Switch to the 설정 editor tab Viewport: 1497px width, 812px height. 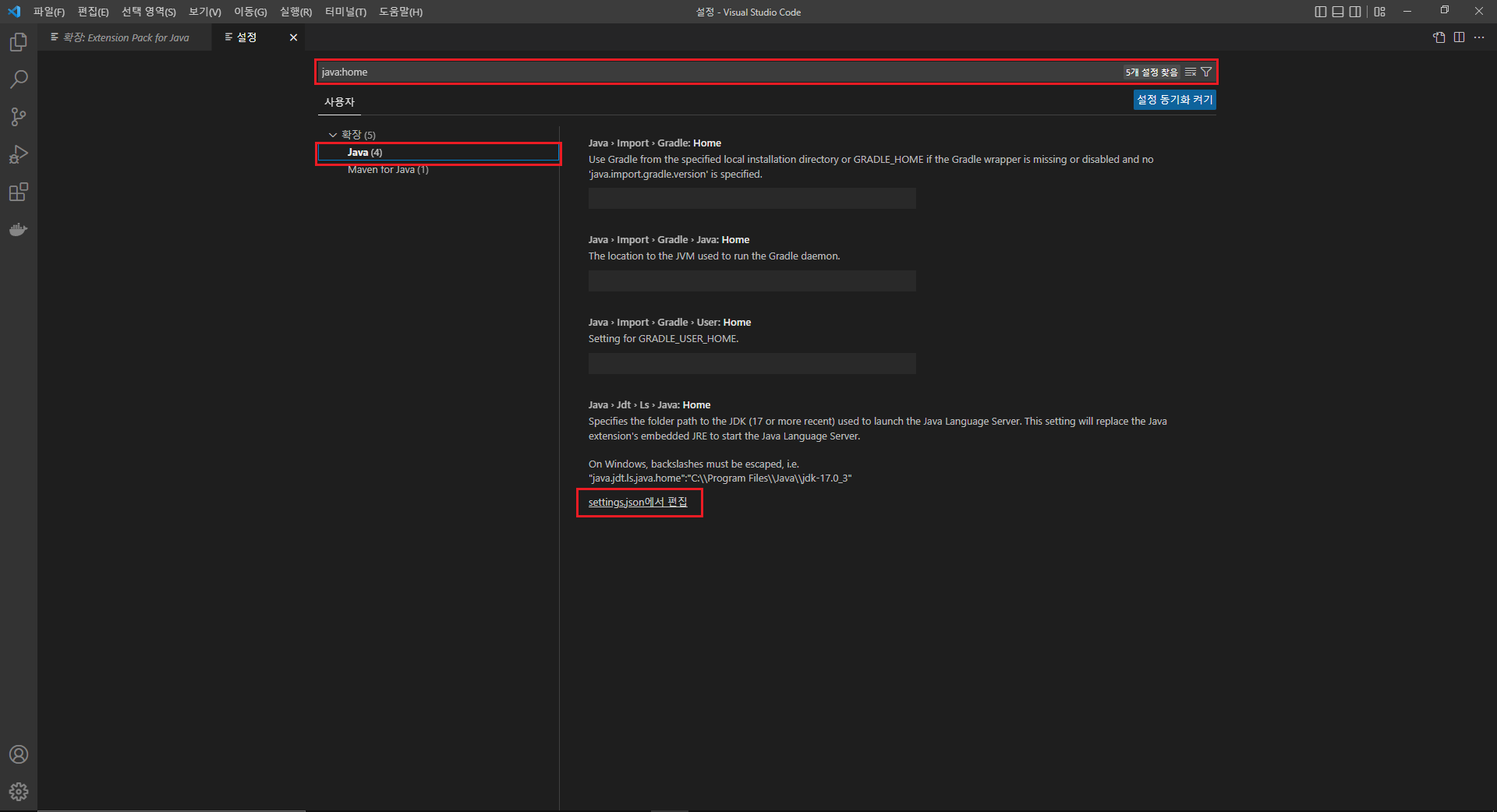[257, 37]
